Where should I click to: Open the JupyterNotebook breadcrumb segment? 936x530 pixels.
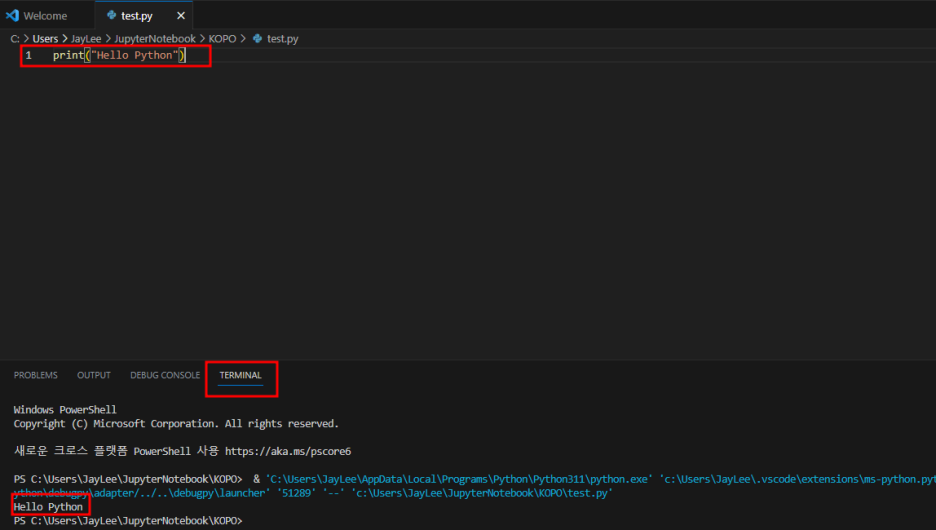155,39
